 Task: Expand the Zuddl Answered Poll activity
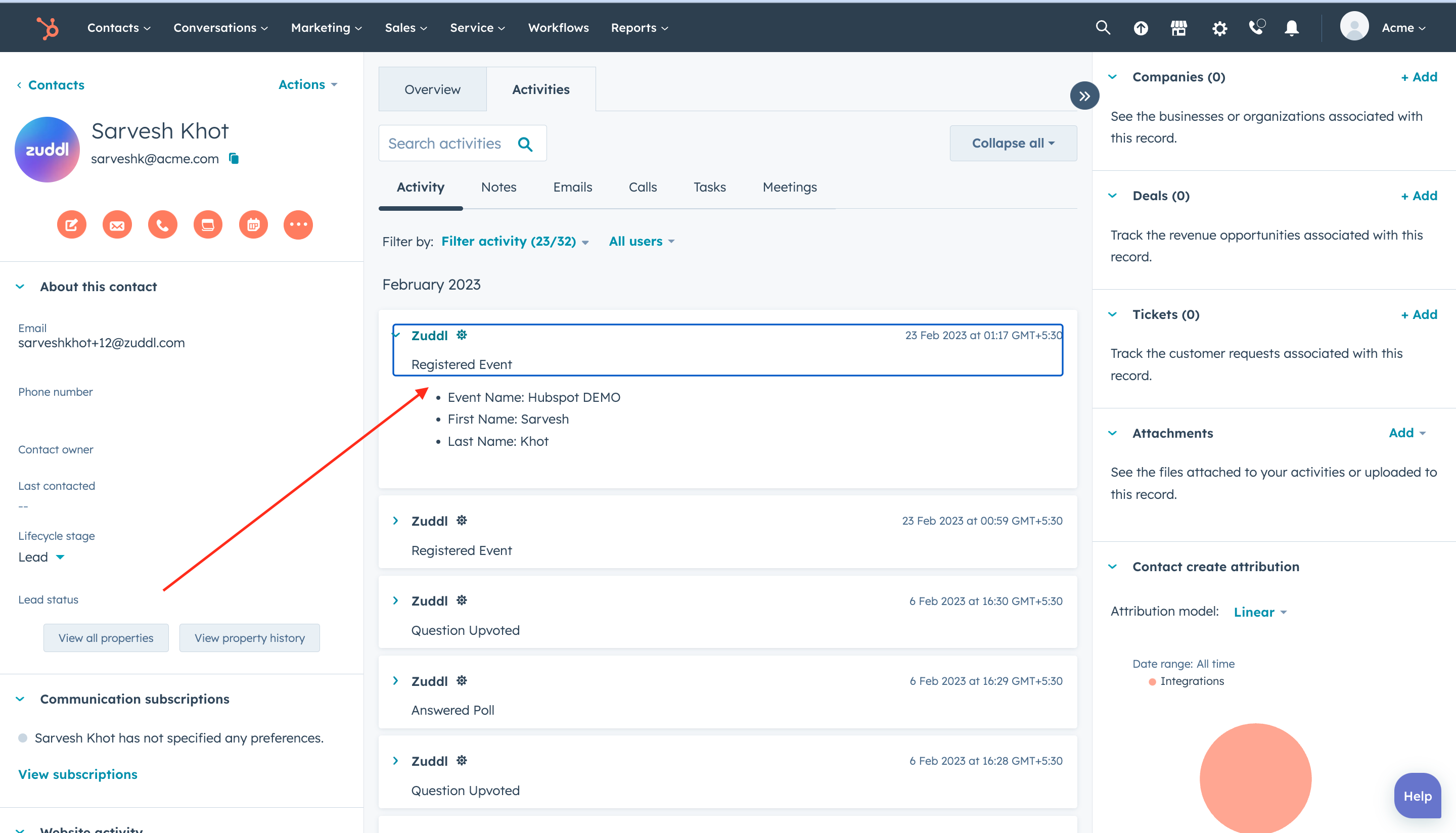(395, 681)
